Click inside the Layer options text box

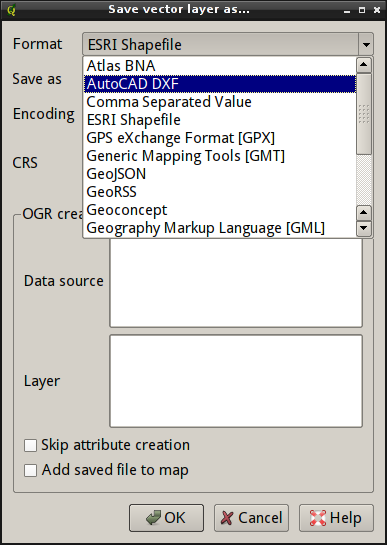[x=236, y=381]
